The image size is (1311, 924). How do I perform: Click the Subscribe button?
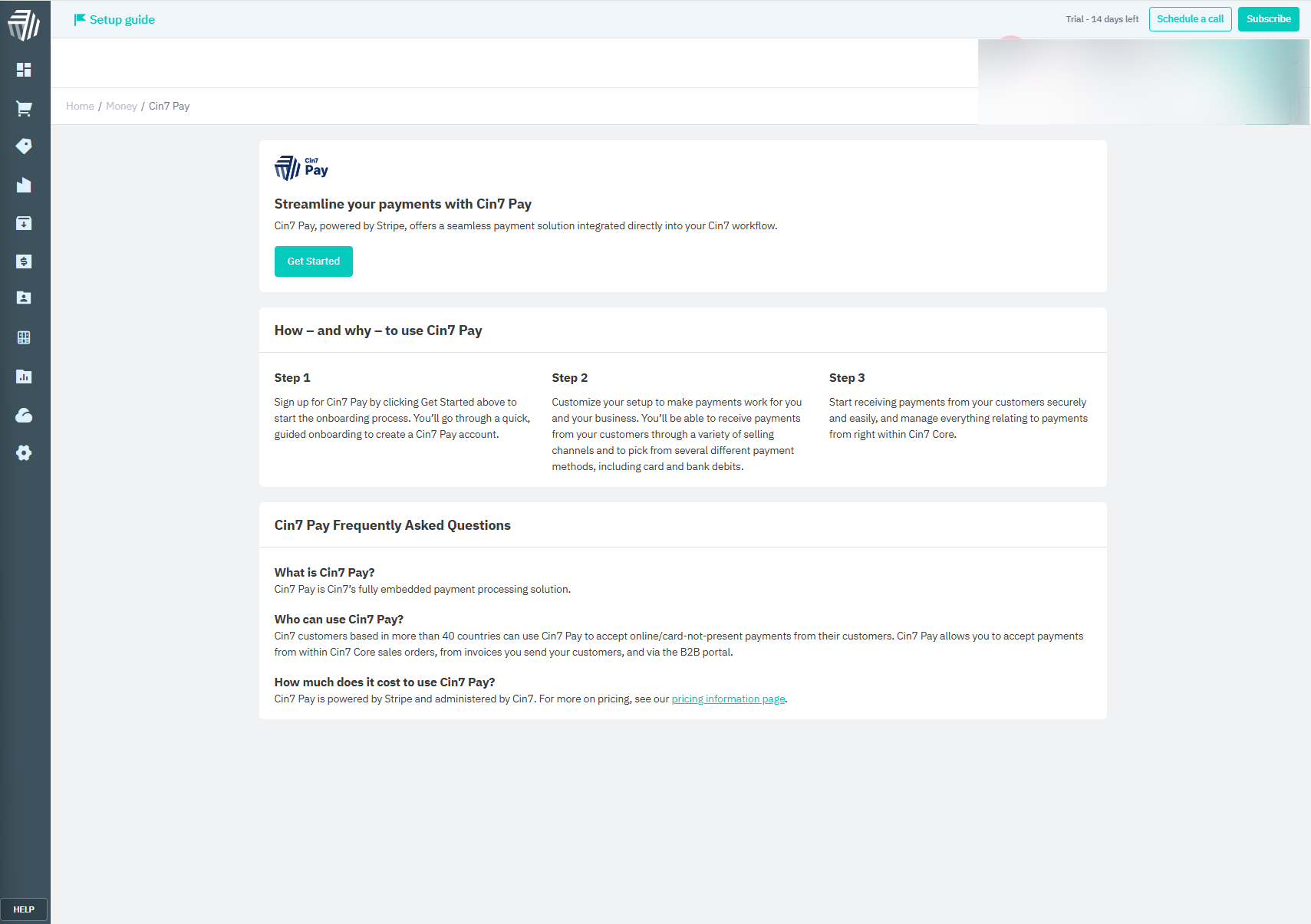[1268, 19]
